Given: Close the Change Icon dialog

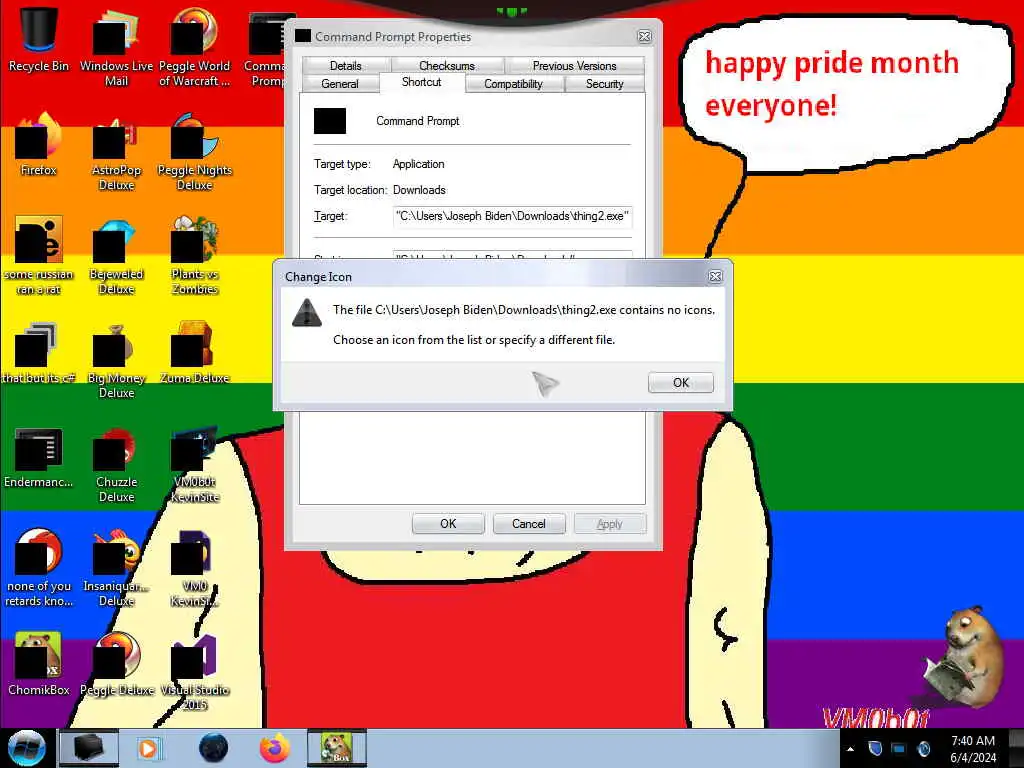Looking at the screenshot, I should [715, 276].
